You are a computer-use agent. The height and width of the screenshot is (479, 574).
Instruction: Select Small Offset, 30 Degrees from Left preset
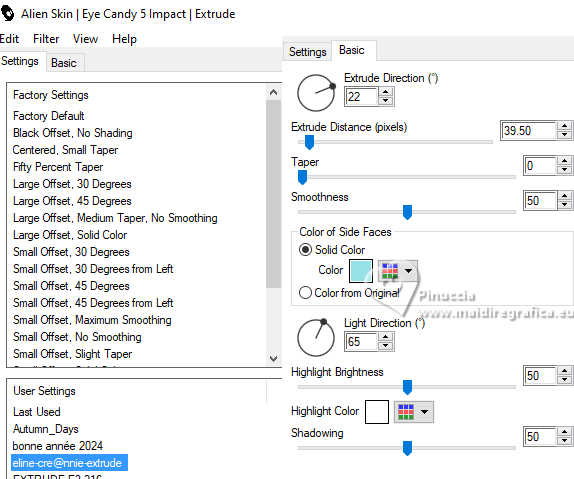(93, 269)
